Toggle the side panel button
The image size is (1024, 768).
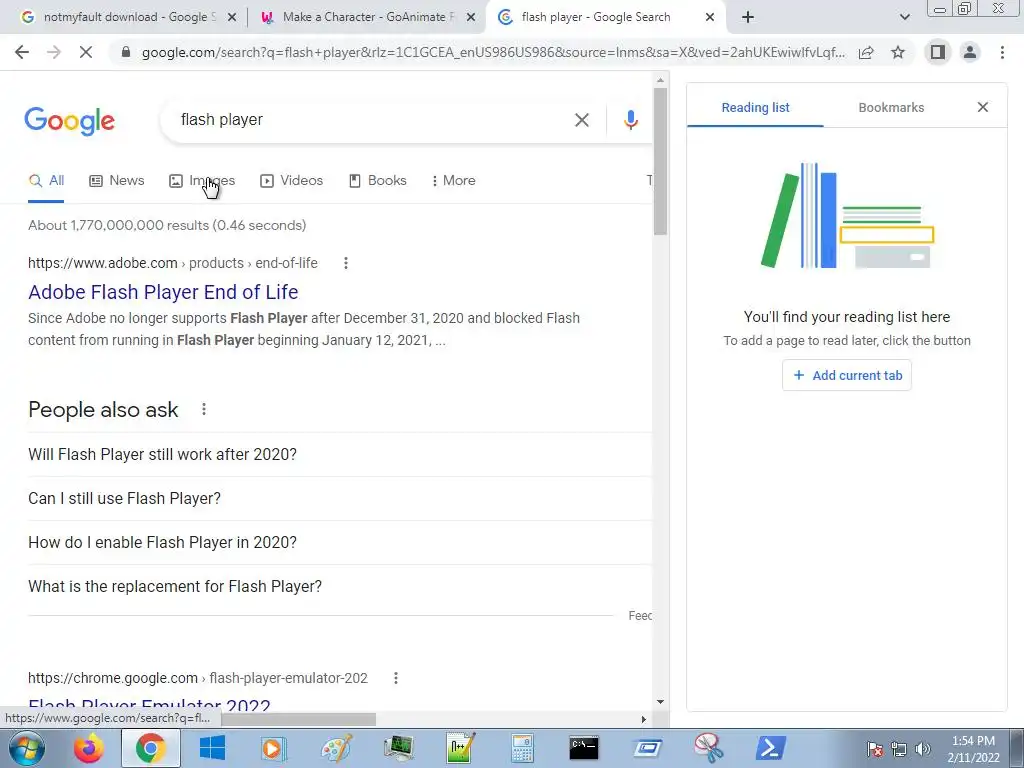coord(938,52)
